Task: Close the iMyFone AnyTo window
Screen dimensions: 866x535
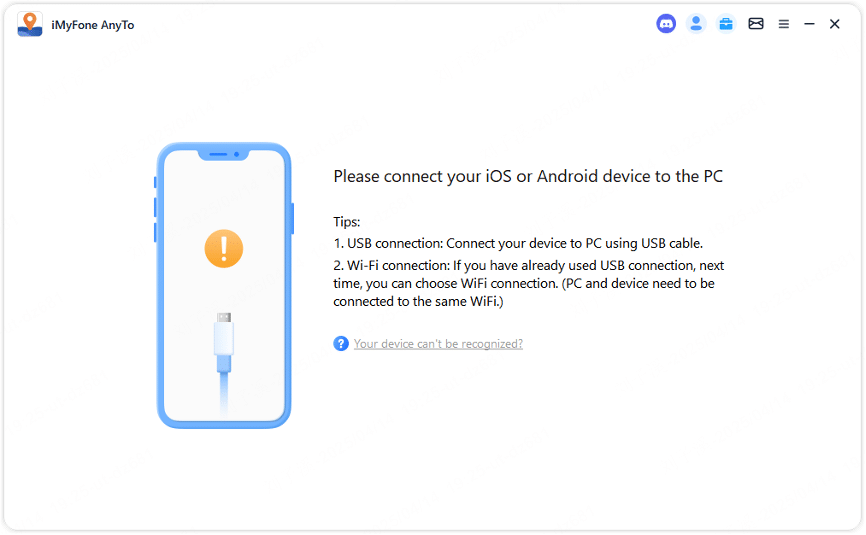Action: tap(835, 24)
